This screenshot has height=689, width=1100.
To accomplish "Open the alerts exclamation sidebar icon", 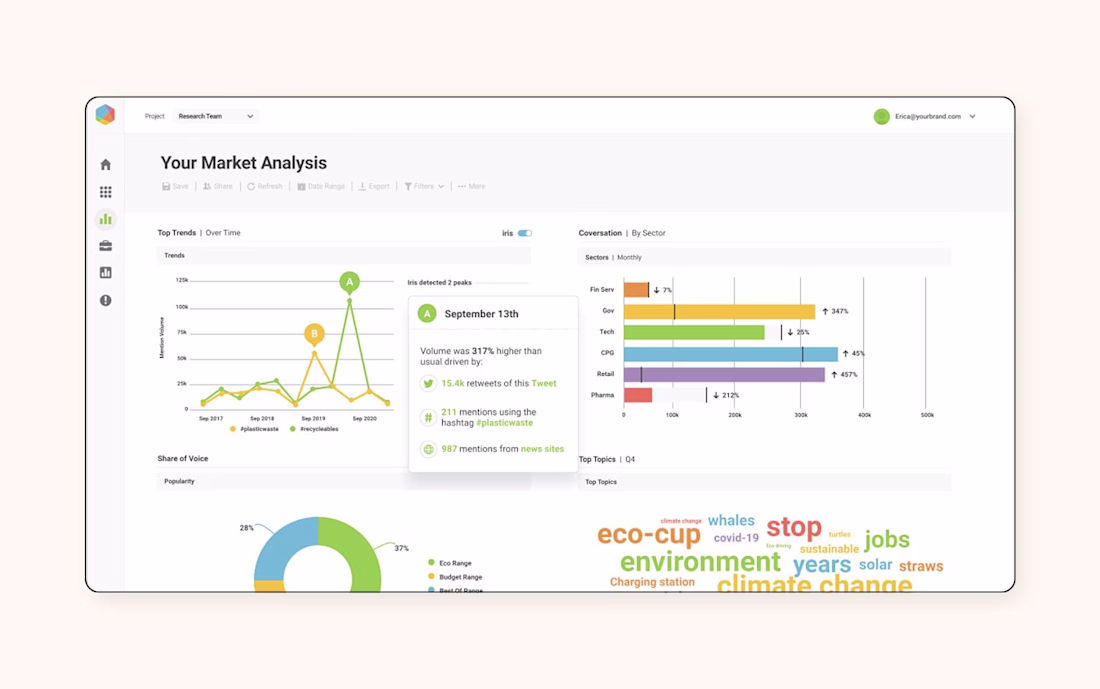I will (x=105, y=300).
